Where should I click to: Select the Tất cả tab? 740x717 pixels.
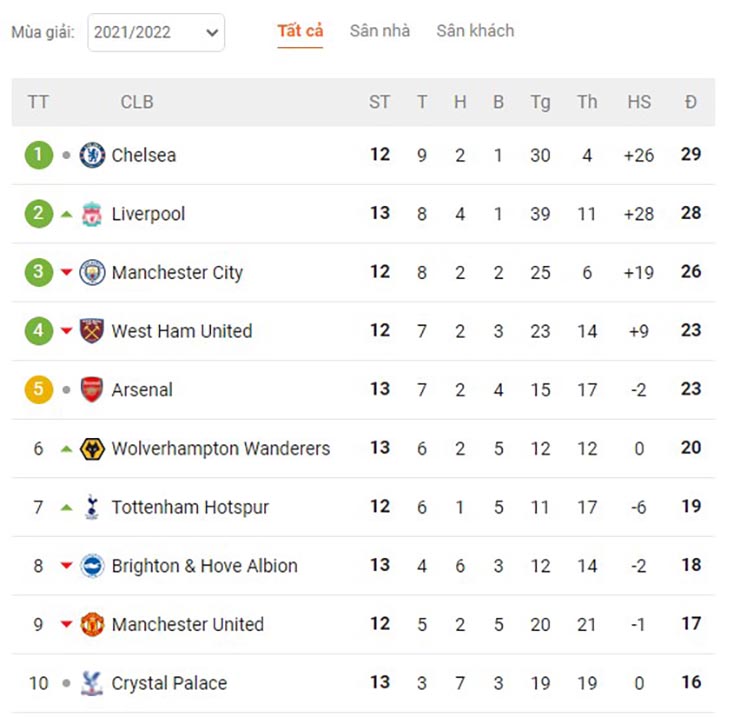click(x=300, y=31)
